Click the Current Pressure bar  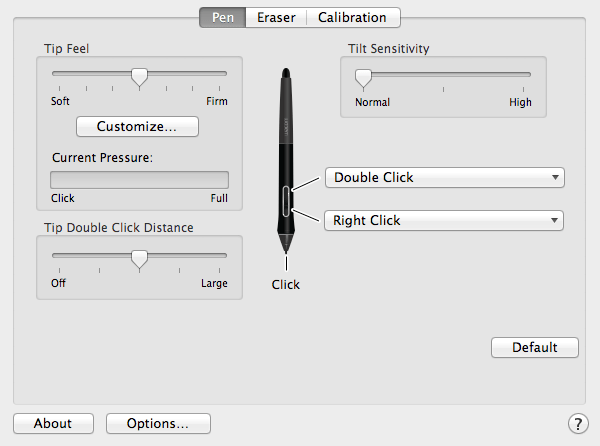click(139, 180)
